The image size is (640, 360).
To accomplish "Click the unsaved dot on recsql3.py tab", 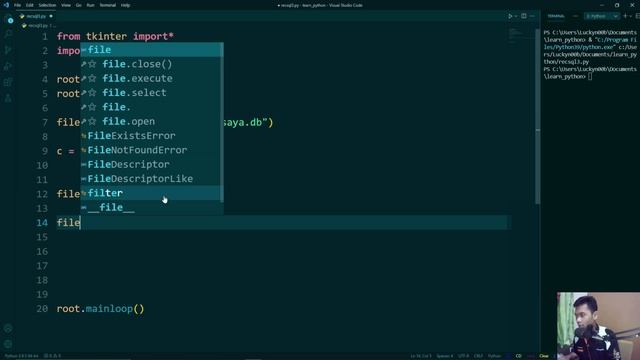I will click(x=51, y=16).
